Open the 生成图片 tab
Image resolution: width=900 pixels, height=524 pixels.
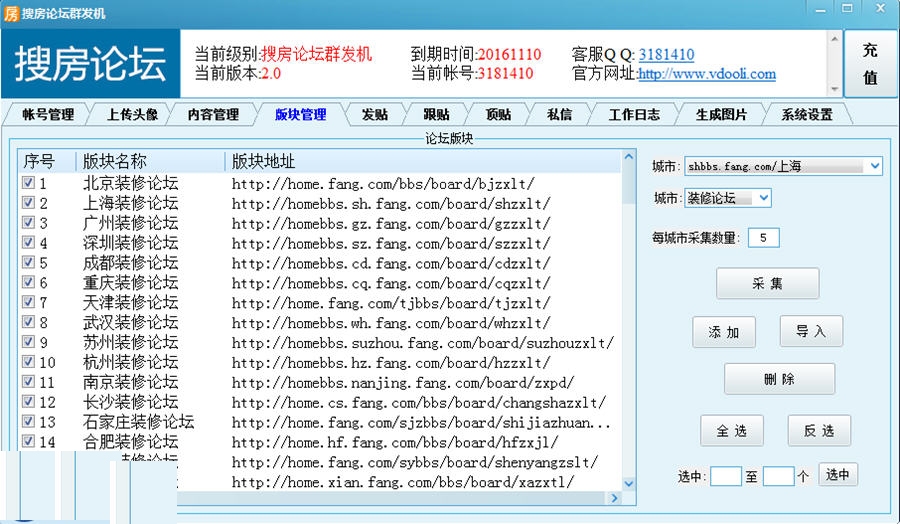coord(721,114)
